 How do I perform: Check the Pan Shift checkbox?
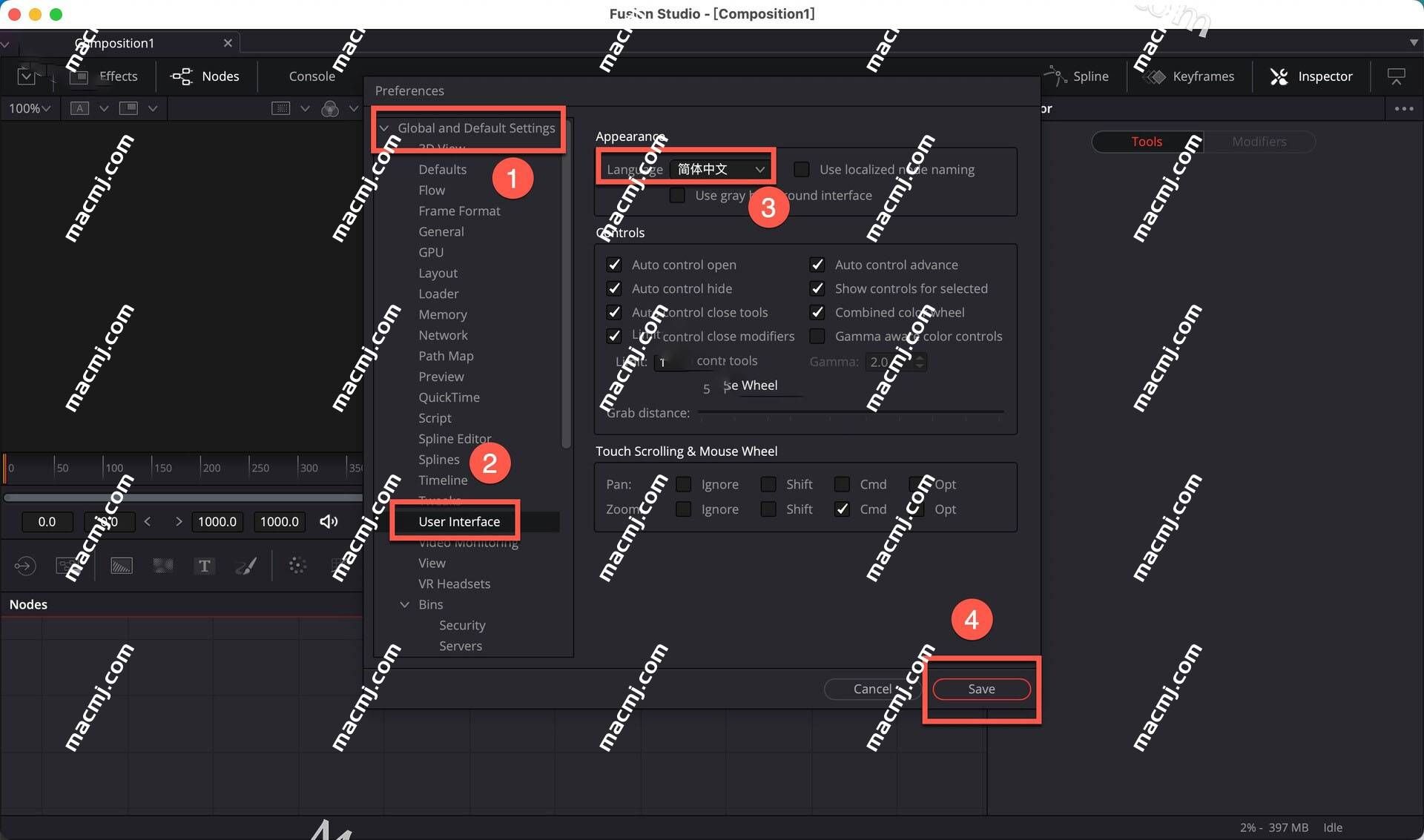click(x=768, y=484)
